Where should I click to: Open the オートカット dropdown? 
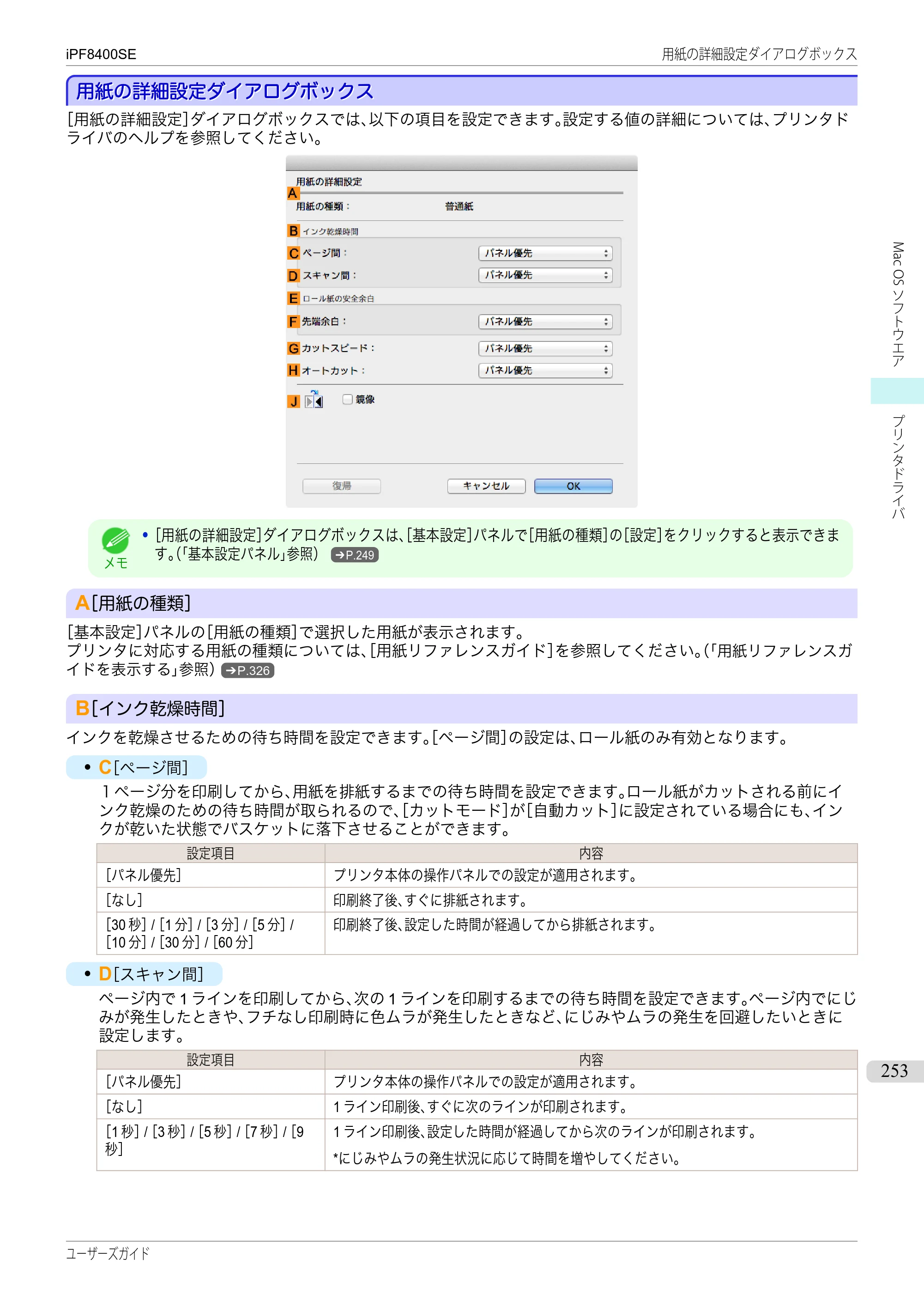(545, 371)
